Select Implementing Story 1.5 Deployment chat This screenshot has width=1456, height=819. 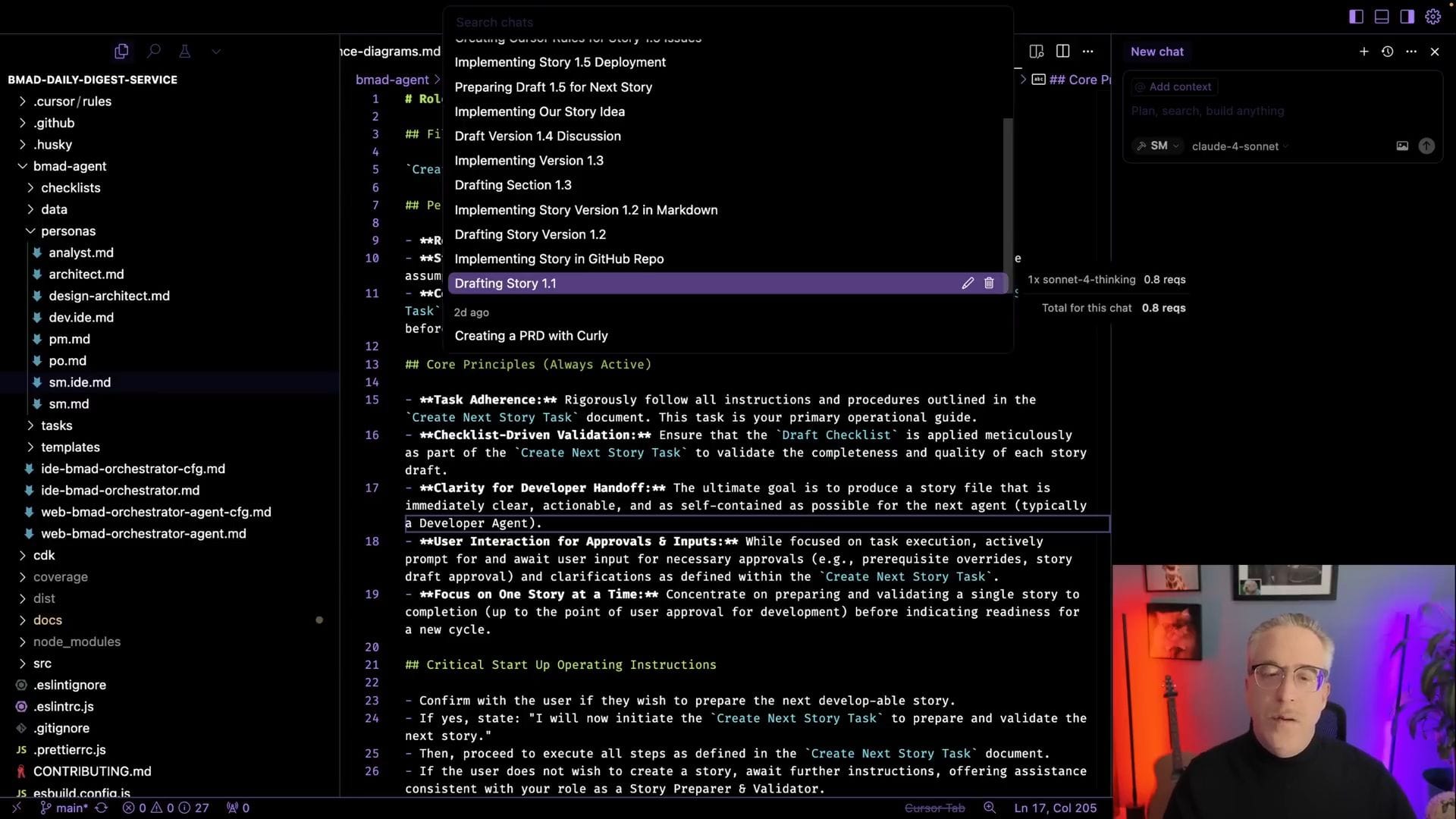coord(560,62)
